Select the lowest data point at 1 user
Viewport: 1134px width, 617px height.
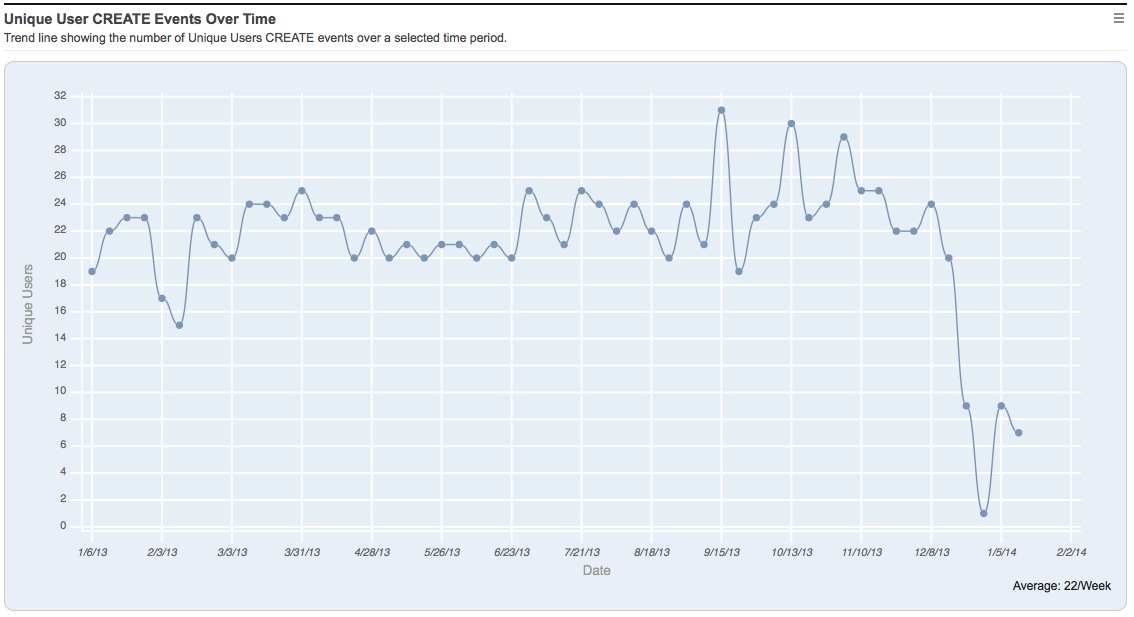[984, 513]
